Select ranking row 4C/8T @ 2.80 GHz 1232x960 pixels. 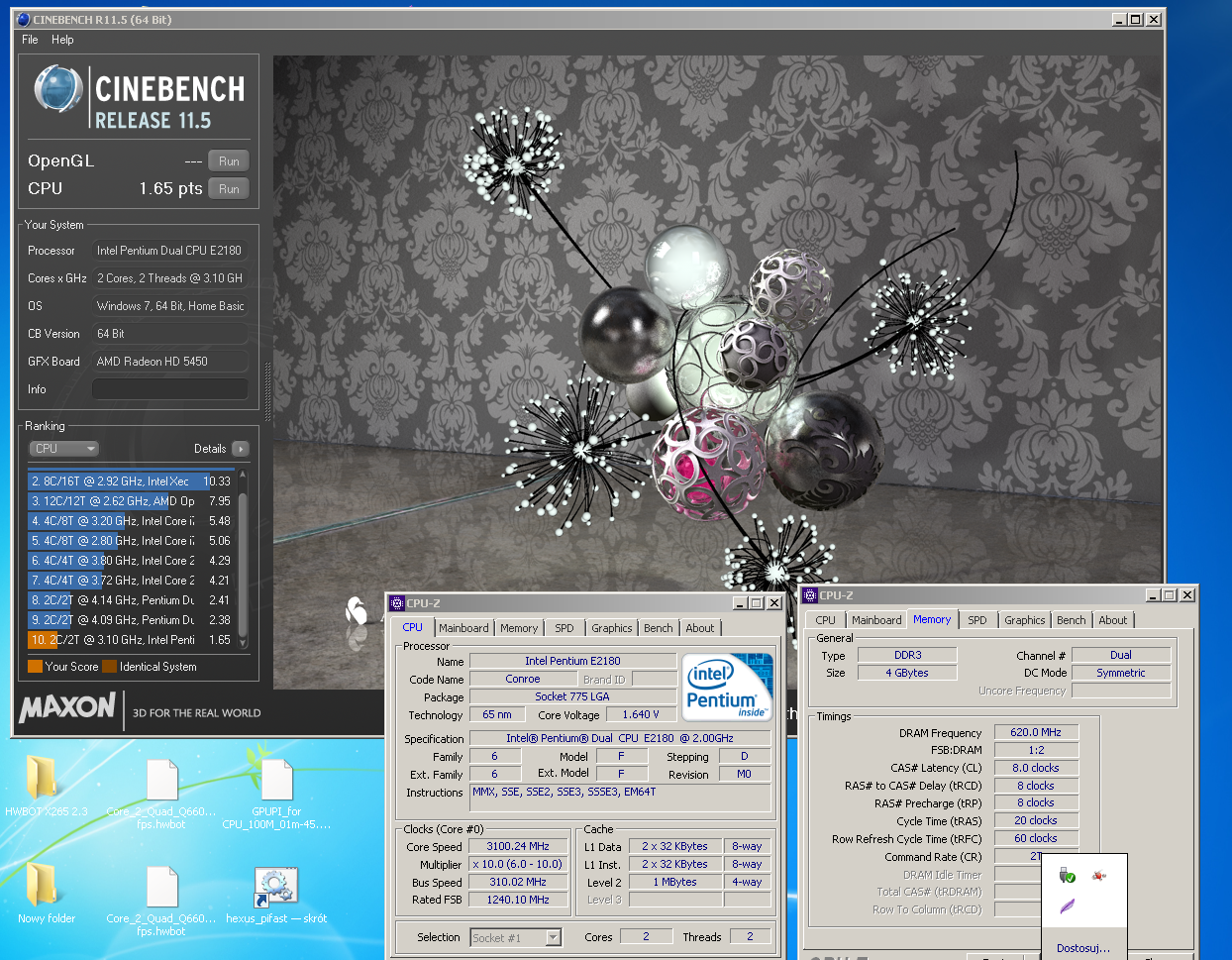pyautogui.click(x=131, y=541)
